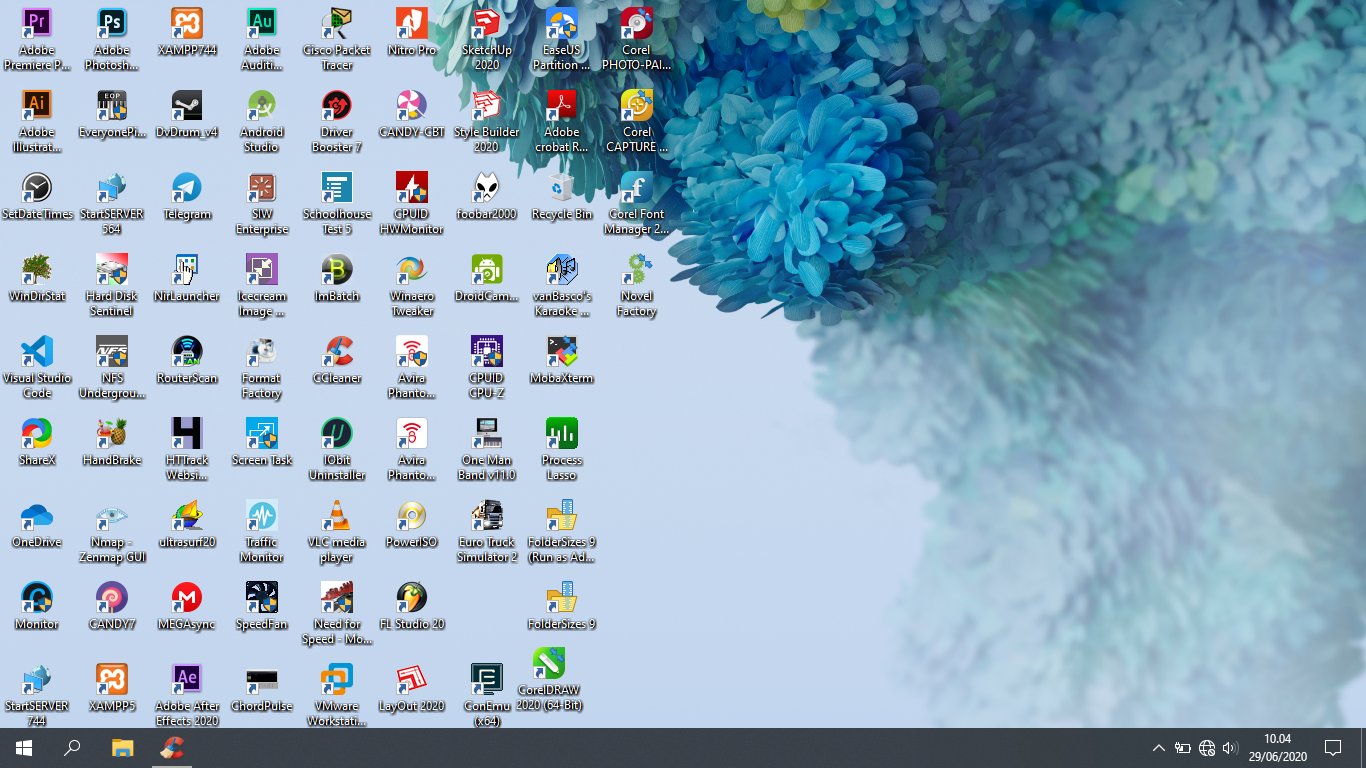Select the RouterScan icon
The height and width of the screenshot is (768, 1366).
point(187,360)
